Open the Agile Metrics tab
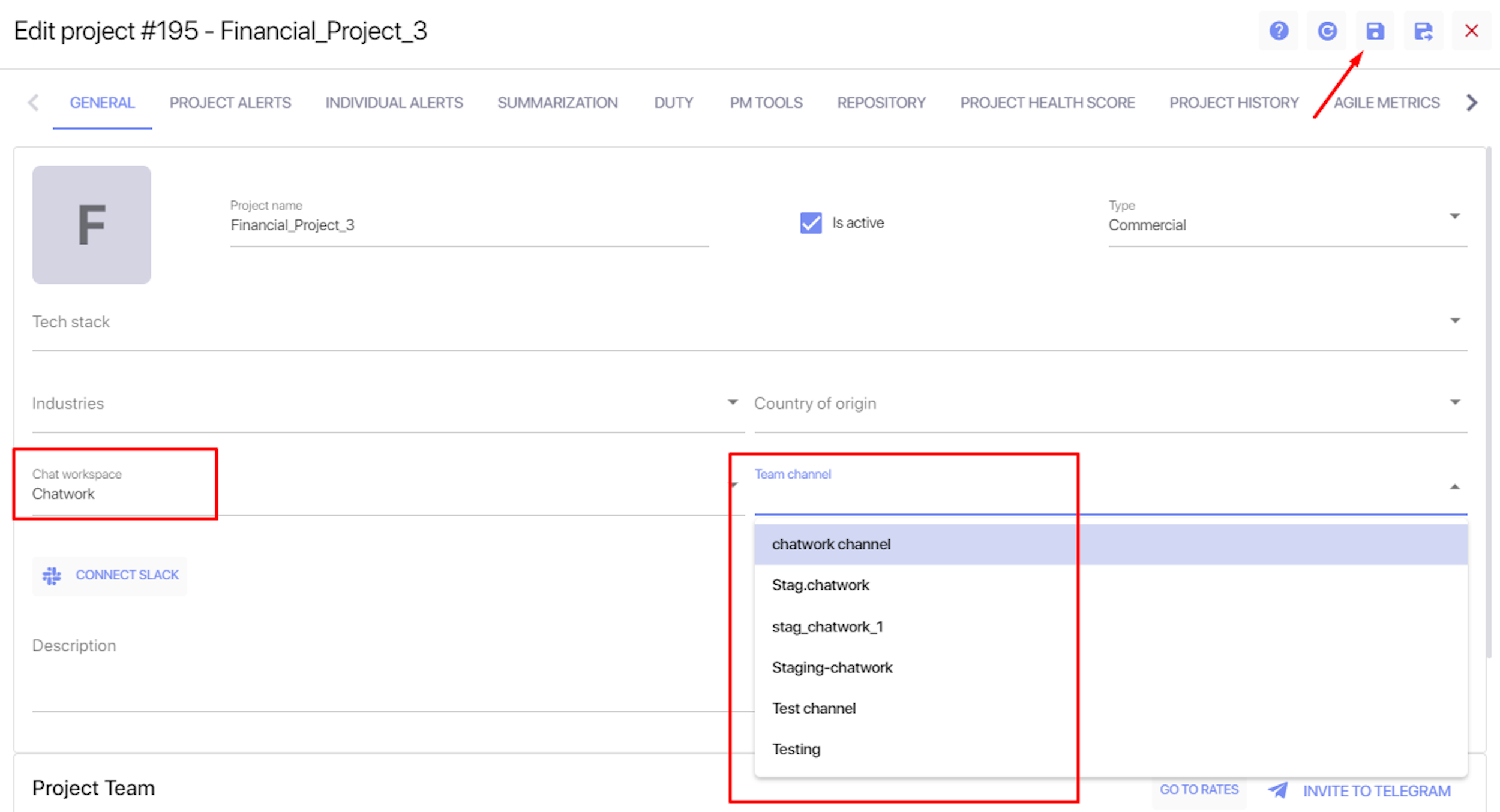Screen dimensions: 1500x812 pos(1386,103)
